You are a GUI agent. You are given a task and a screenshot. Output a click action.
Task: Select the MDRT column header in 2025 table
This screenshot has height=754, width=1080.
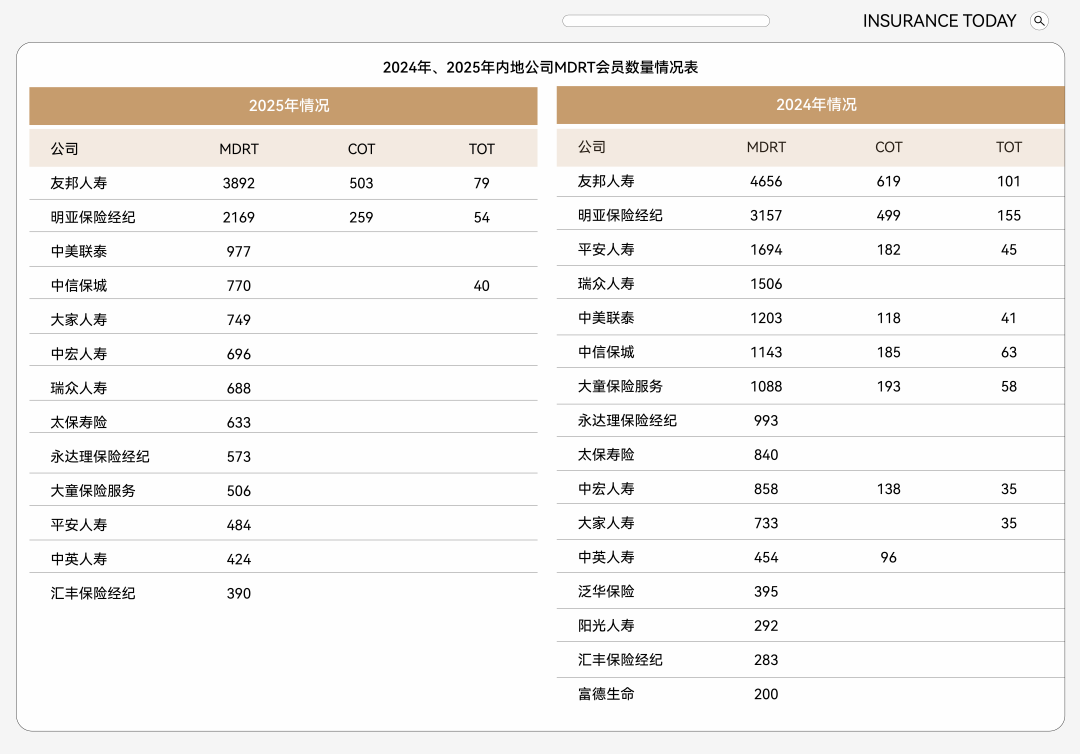click(239, 149)
